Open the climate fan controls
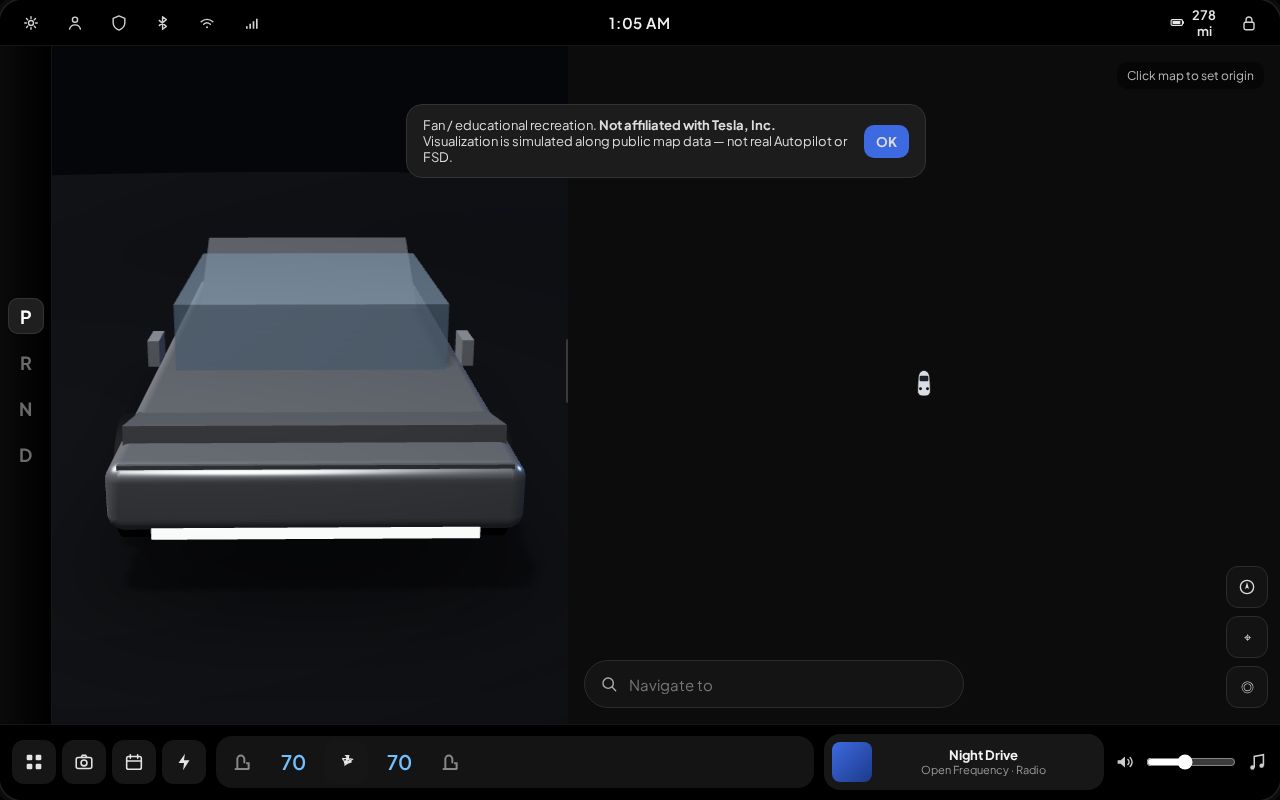The image size is (1280, 800). pyautogui.click(x=347, y=762)
